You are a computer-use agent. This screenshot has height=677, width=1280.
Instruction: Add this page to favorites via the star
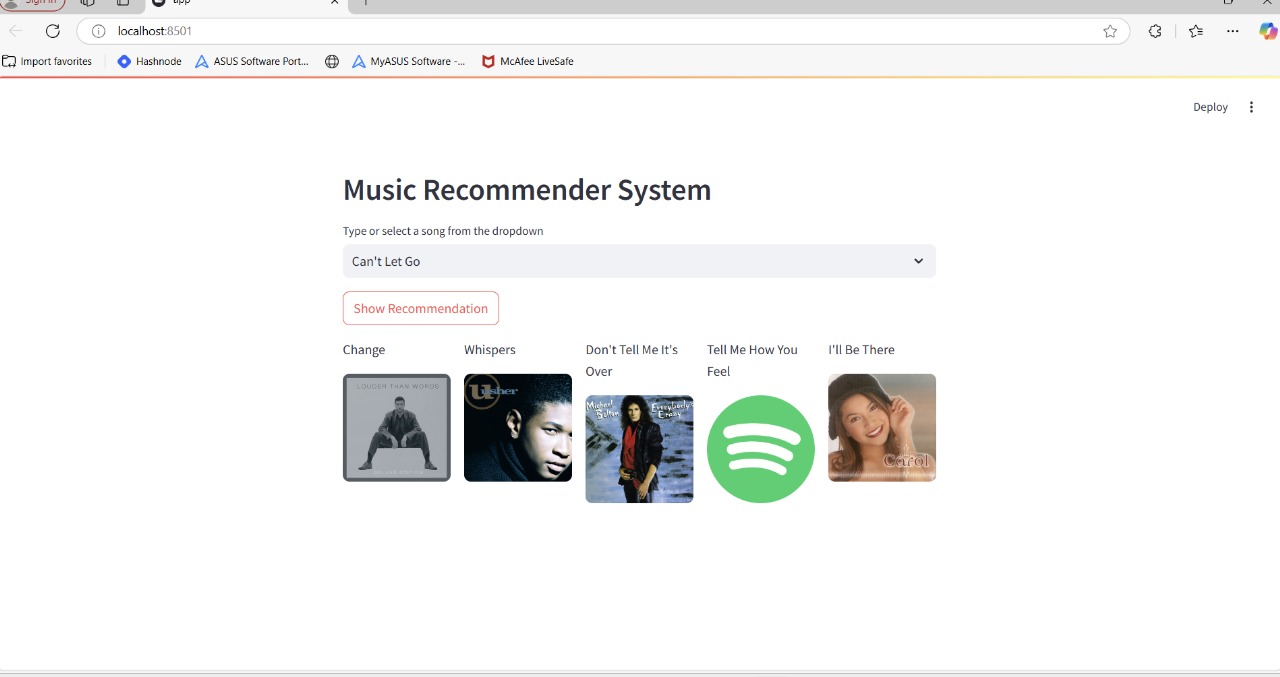coord(1110,31)
